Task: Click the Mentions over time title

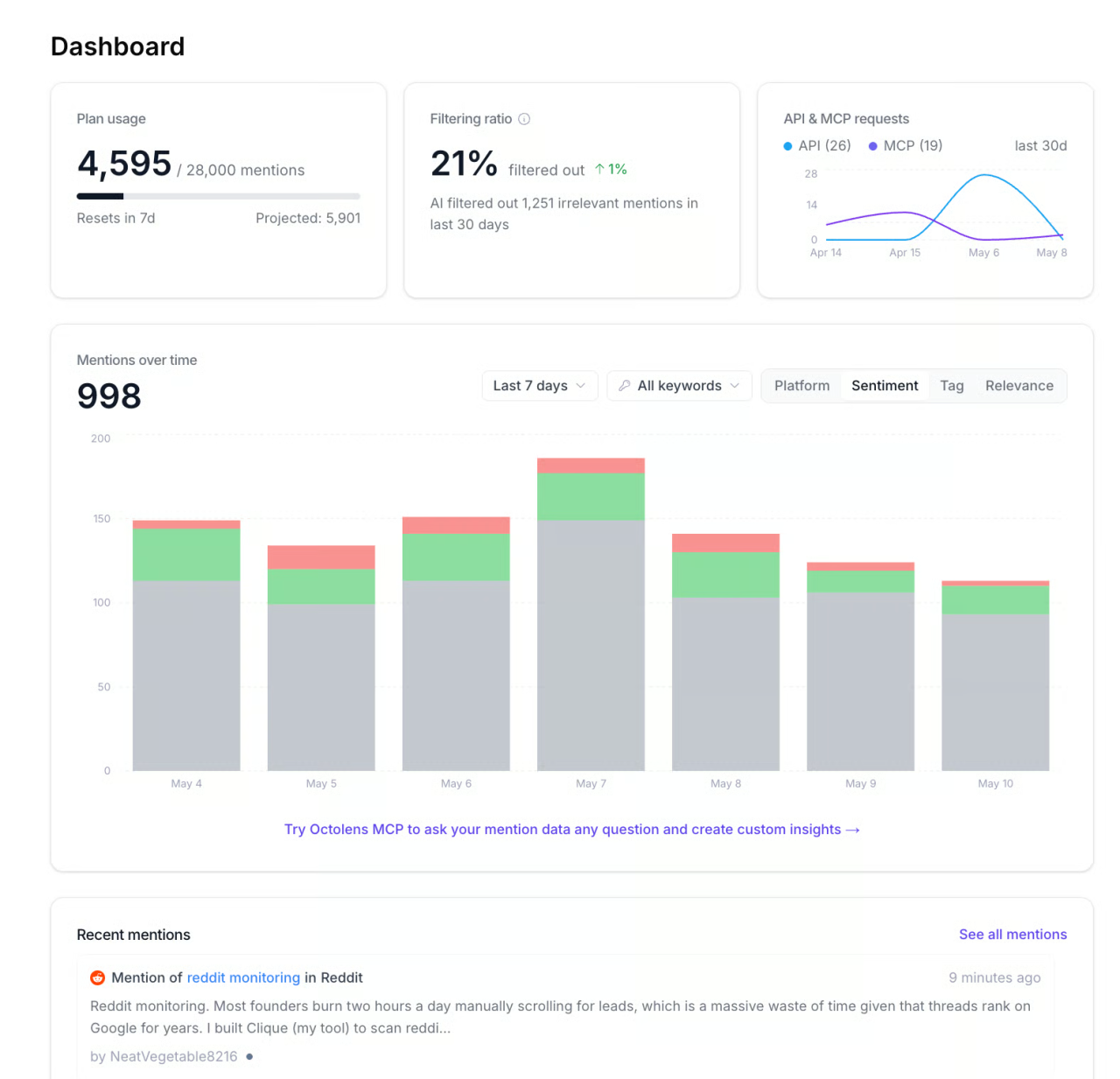Action: click(136, 360)
